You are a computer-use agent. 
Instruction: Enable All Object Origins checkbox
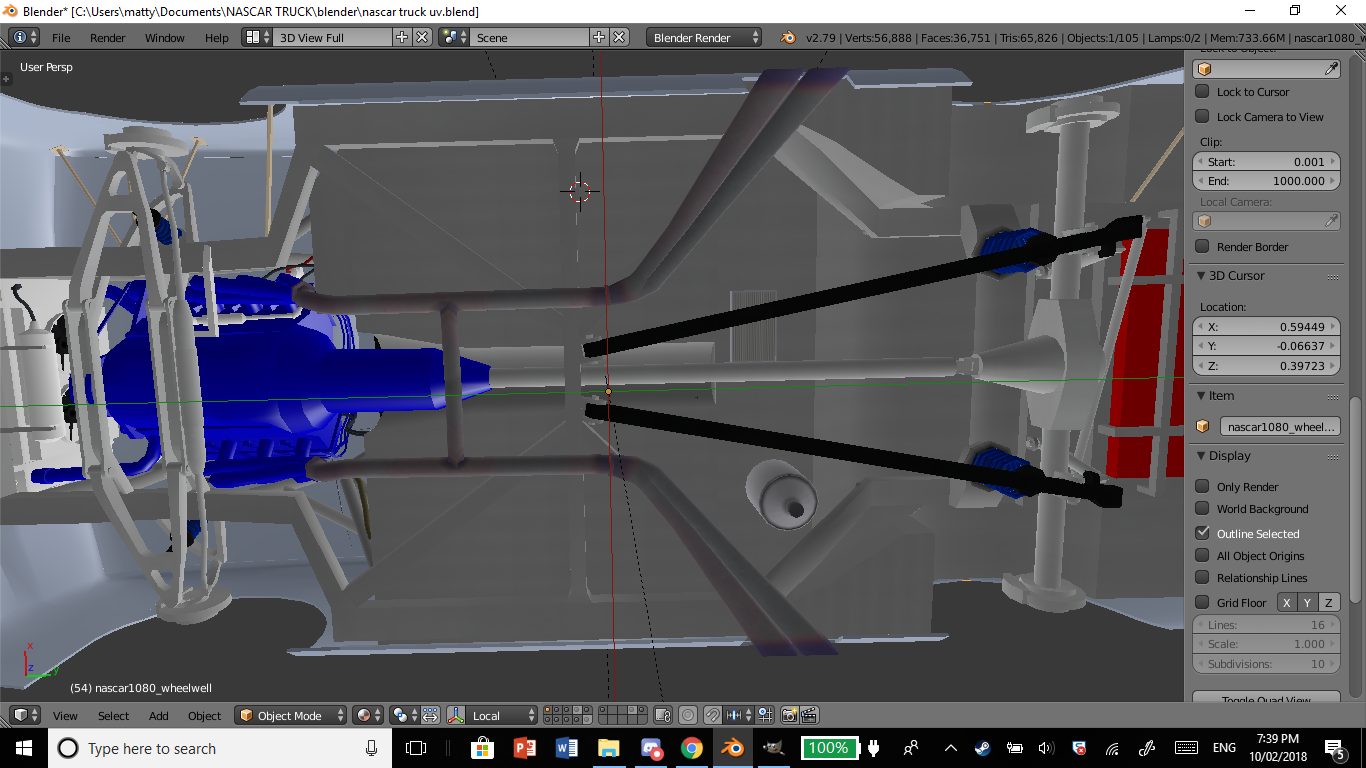[1202, 555]
